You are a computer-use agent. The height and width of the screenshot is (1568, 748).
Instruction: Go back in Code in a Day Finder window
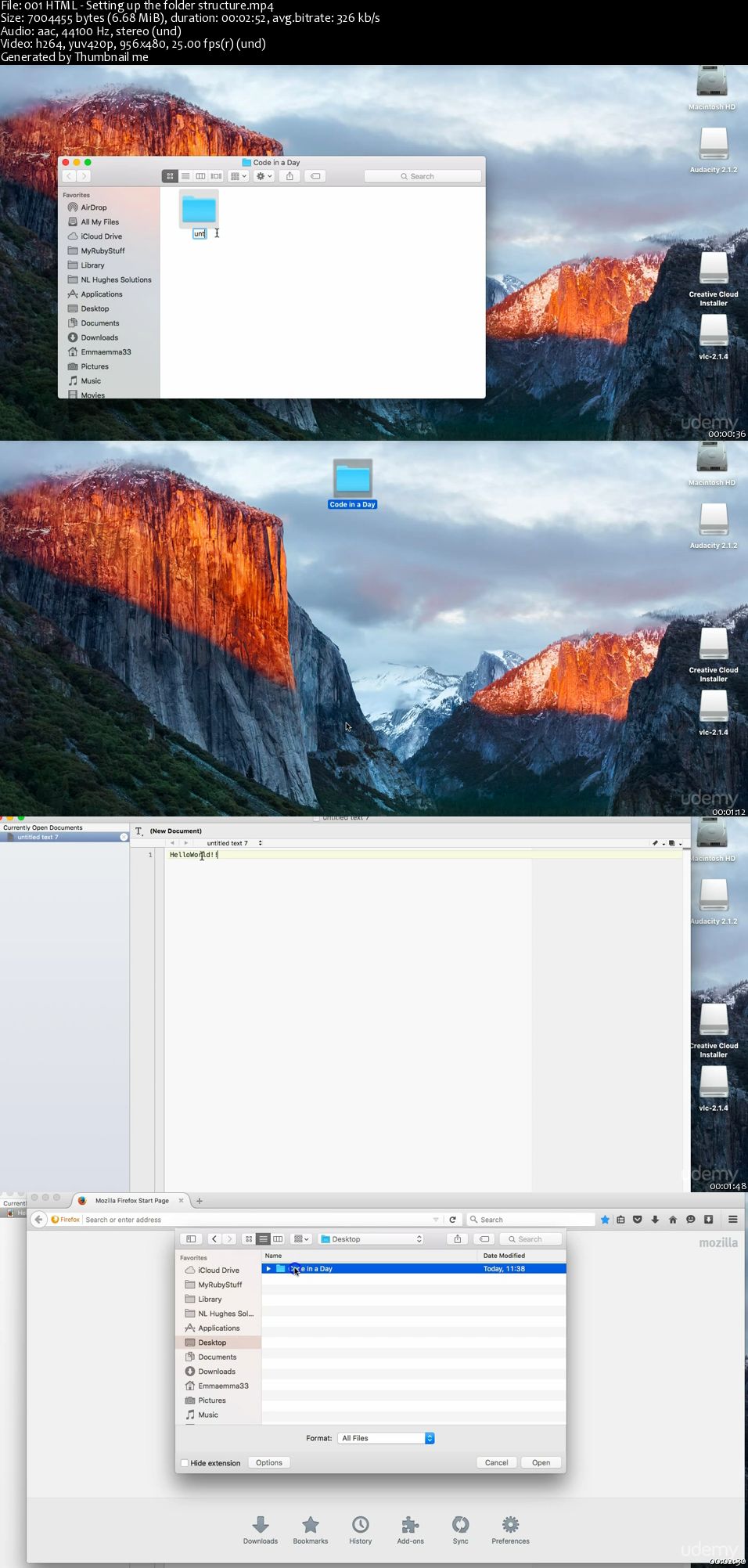[69, 176]
